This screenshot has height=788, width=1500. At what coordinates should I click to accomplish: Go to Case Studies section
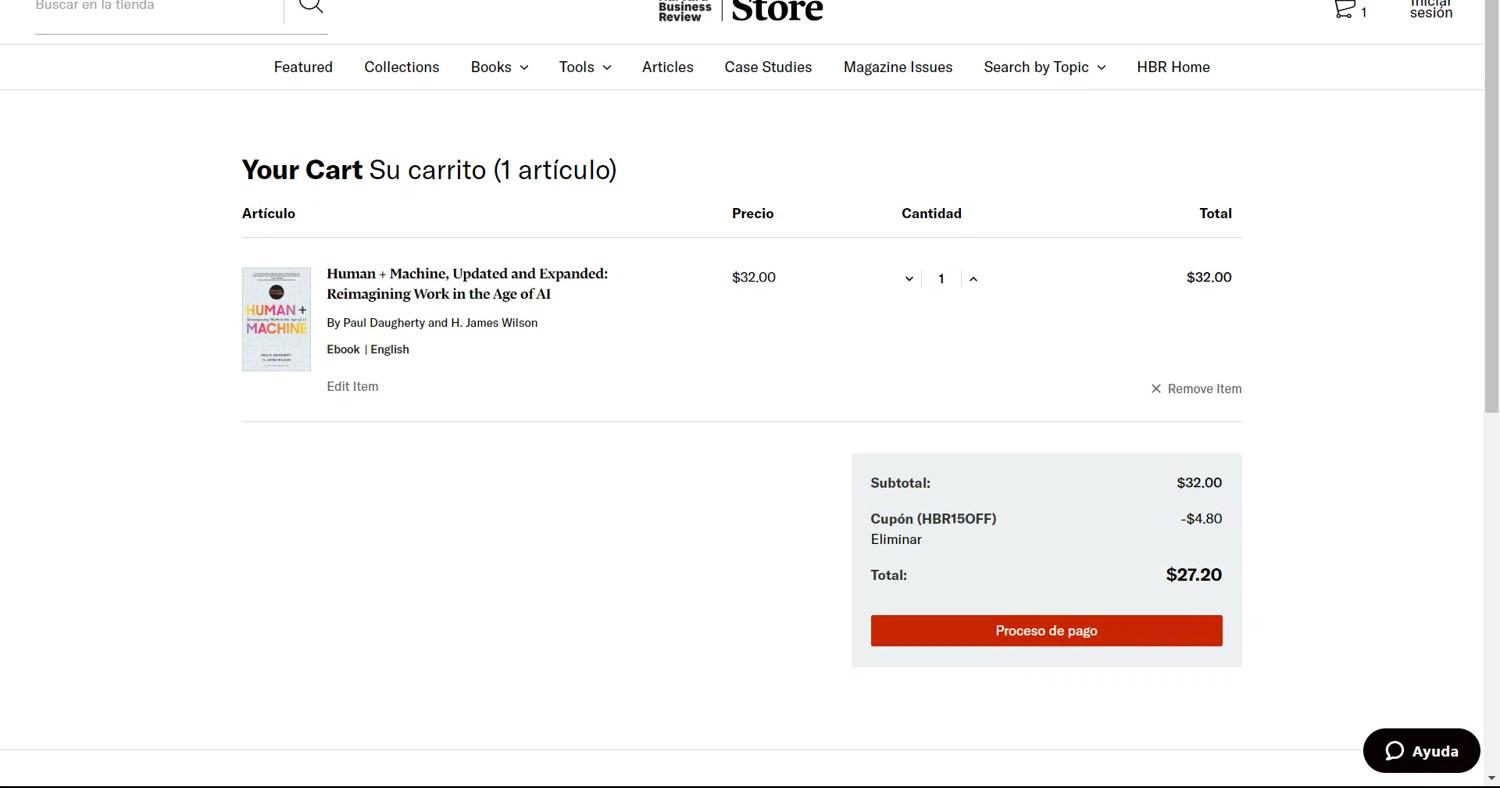768,67
